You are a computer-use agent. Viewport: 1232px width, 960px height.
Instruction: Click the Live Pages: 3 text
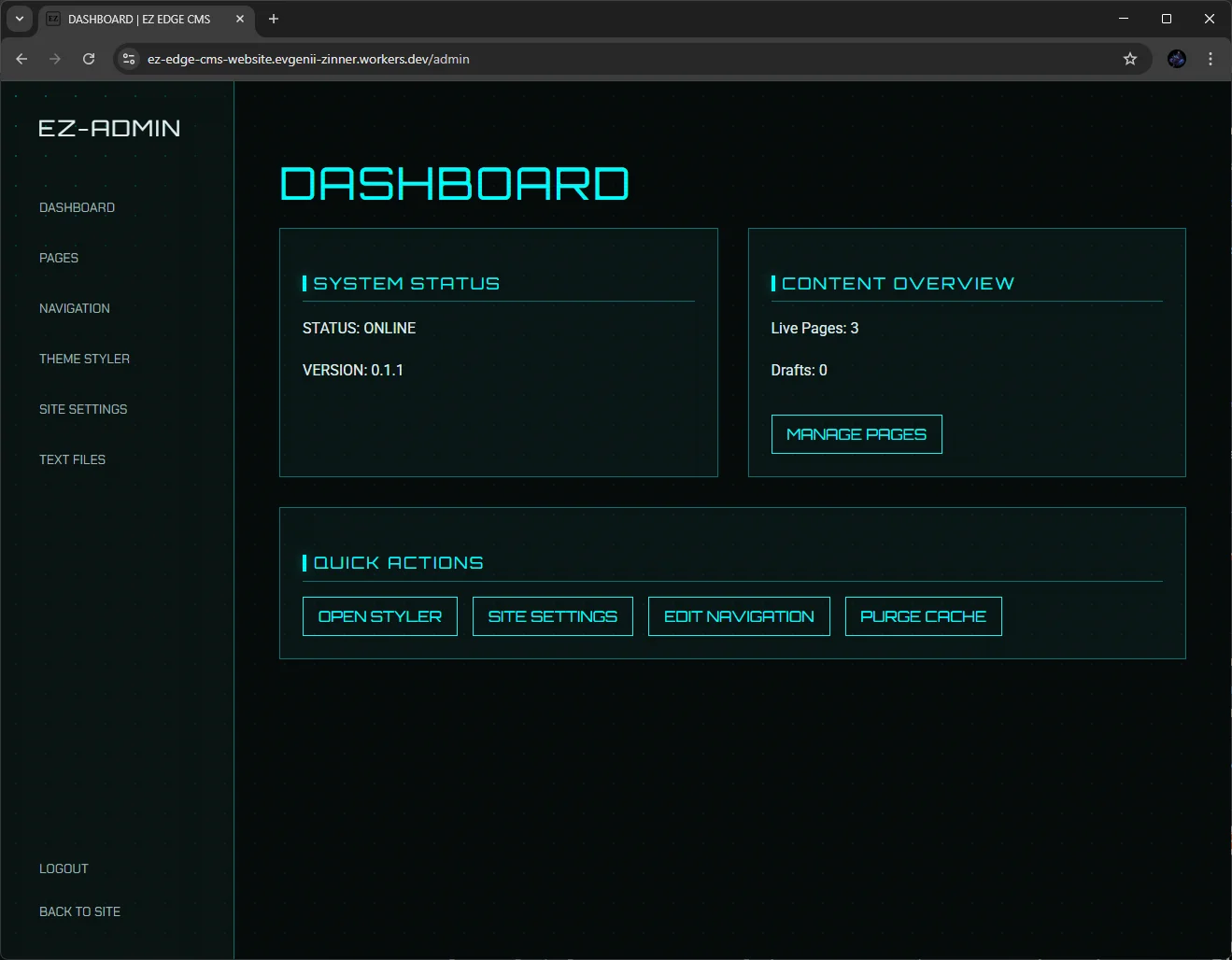[814, 328]
